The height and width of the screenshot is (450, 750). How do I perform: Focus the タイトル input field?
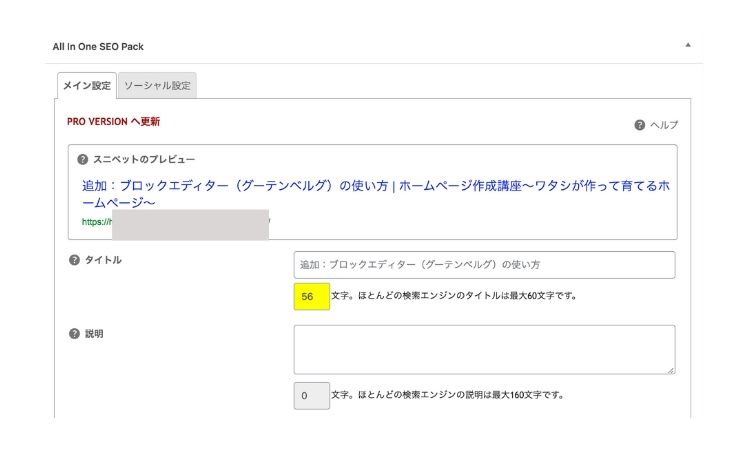485,265
